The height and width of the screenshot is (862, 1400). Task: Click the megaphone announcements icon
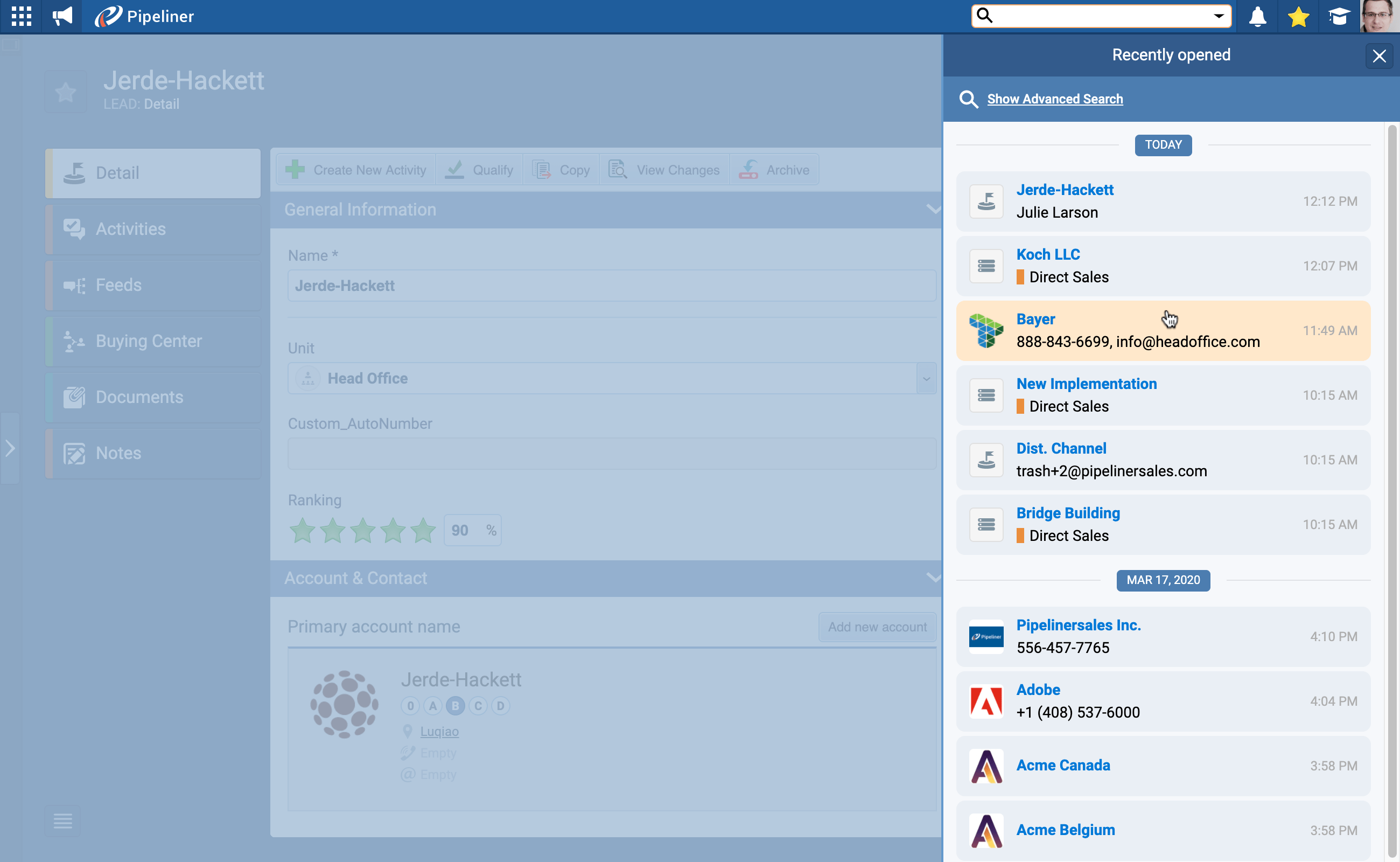[x=62, y=16]
